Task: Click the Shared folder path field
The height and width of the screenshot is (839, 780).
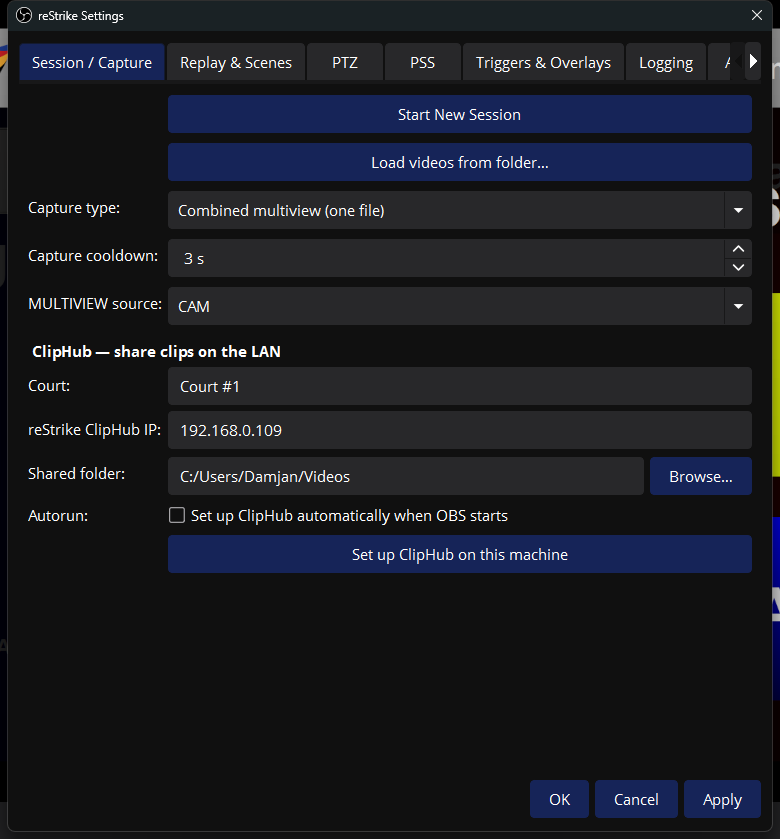Action: pos(406,476)
